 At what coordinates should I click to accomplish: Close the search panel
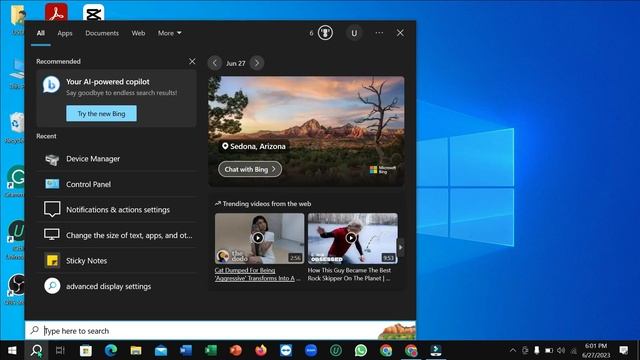coord(400,33)
